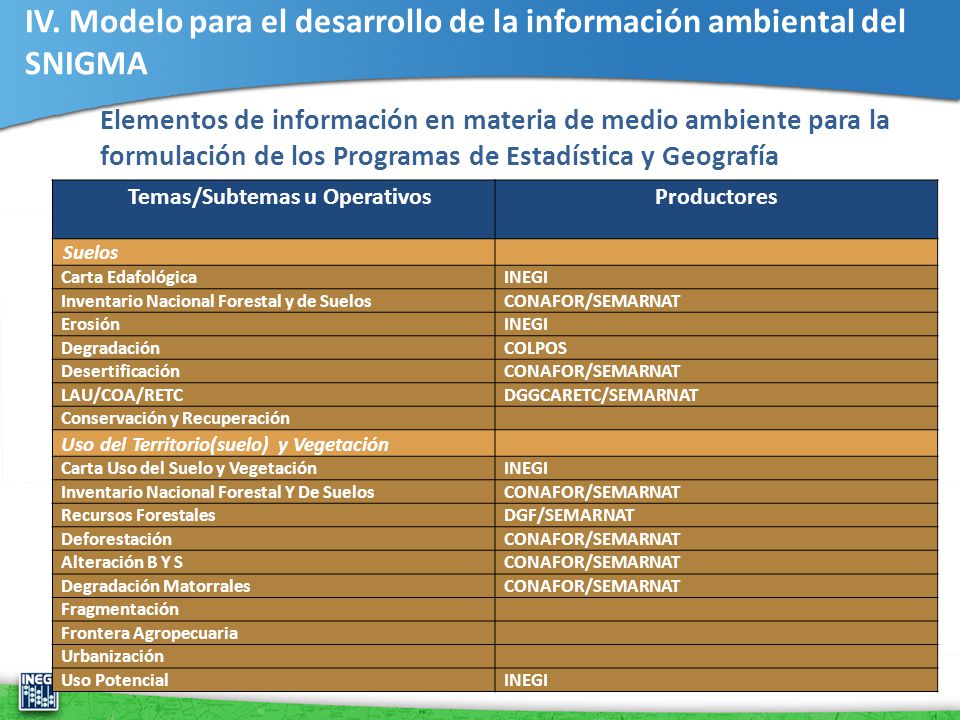Click CONAFOR/SEMARNAT in Alteración B Y S row
This screenshot has width=960, height=720.
pos(716,562)
